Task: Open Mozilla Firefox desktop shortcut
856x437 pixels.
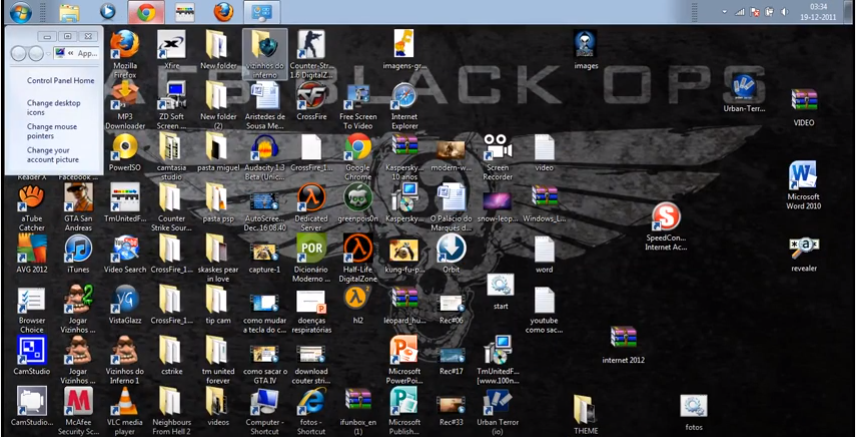Action: point(124,54)
